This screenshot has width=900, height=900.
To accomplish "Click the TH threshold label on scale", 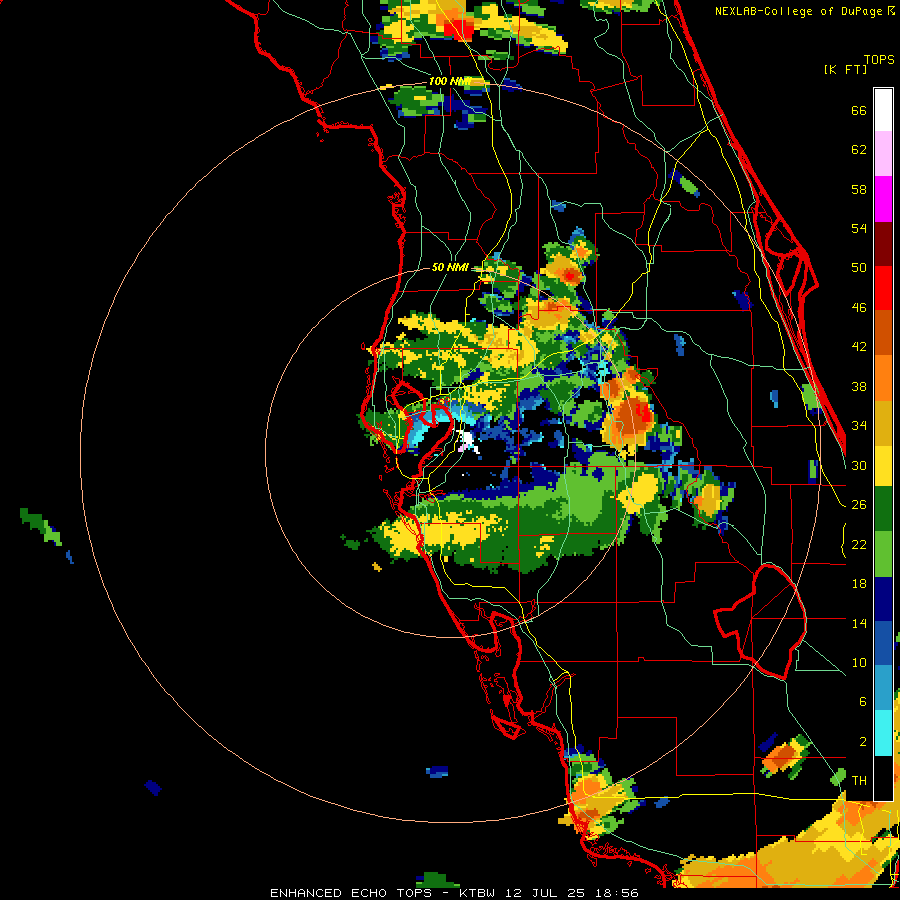I will pyautogui.click(x=859, y=781).
